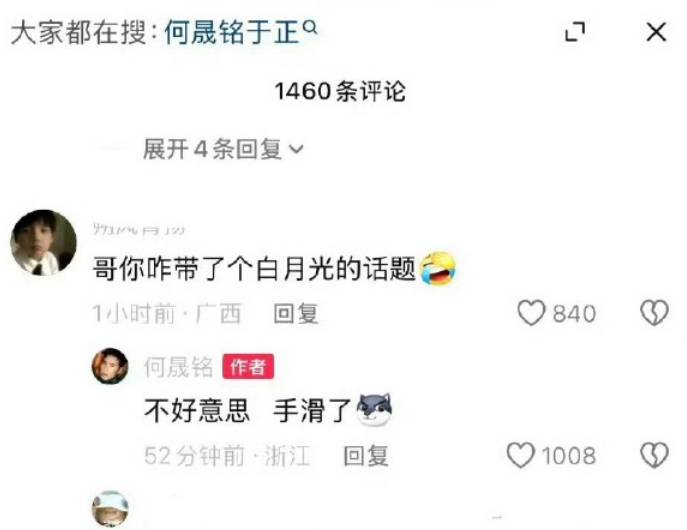The width and height of the screenshot is (687, 530).
Task: Open the blurred username of first commenter
Action: click(x=138, y=228)
